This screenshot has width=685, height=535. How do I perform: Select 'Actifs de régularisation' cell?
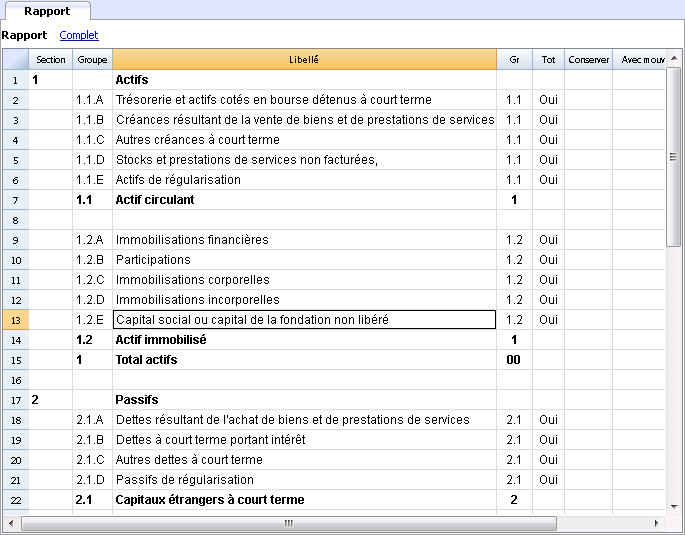304,180
